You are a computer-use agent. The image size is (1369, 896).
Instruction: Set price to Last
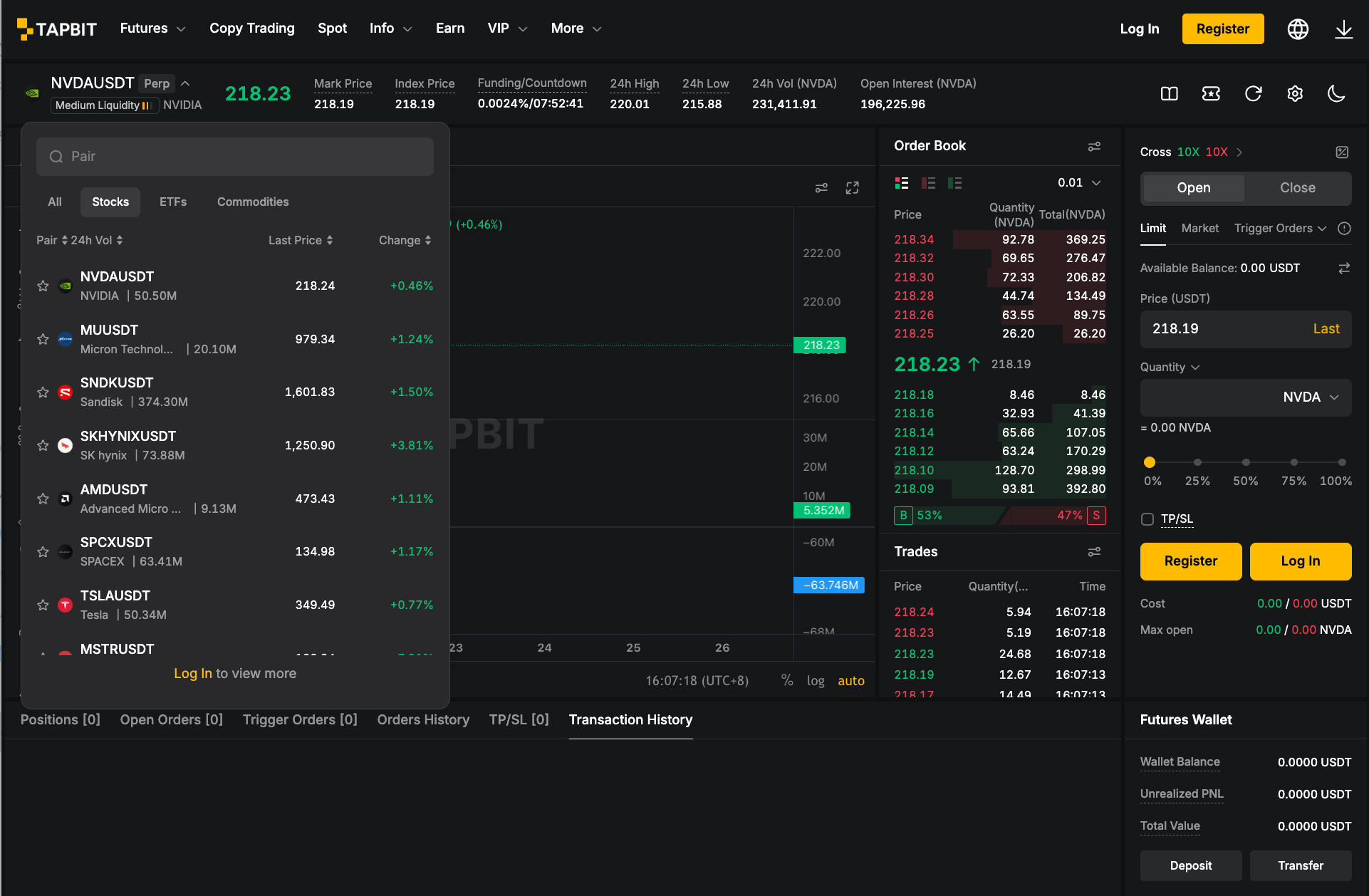pyautogui.click(x=1326, y=329)
